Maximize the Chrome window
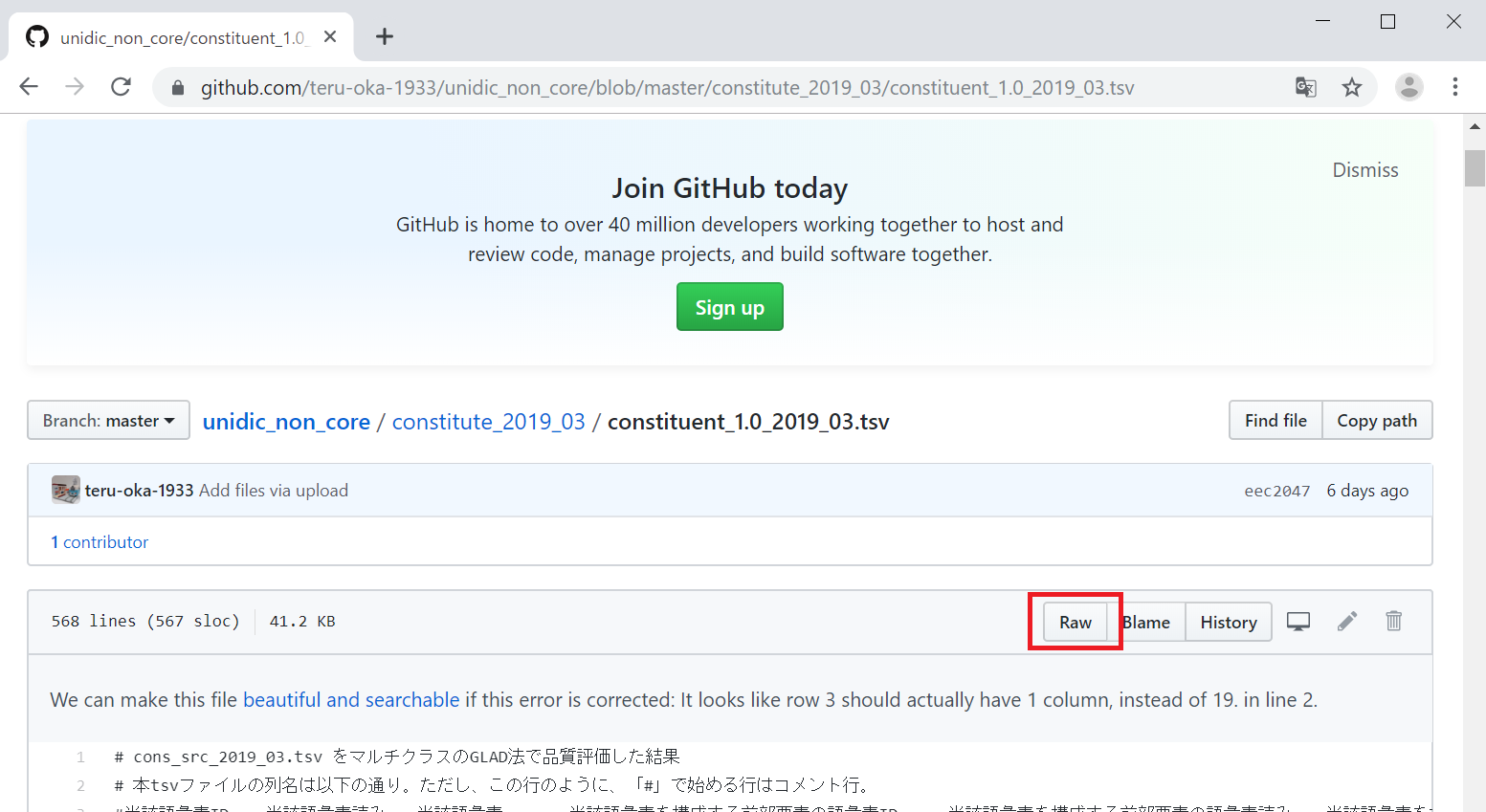 tap(1388, 21)
